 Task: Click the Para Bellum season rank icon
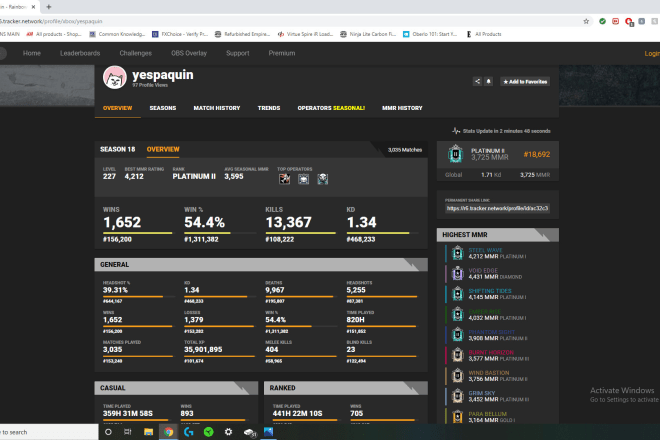(x=458, y=416)
